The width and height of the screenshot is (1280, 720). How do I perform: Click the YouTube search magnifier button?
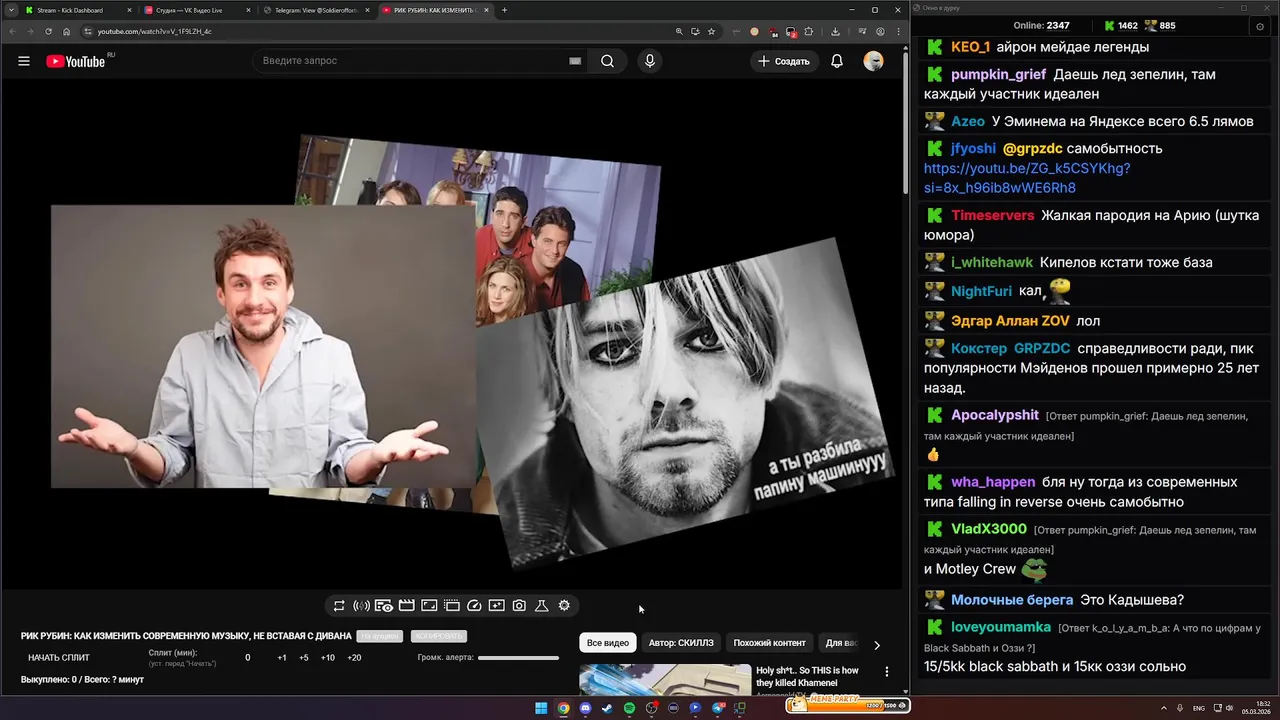click(607, 61)
